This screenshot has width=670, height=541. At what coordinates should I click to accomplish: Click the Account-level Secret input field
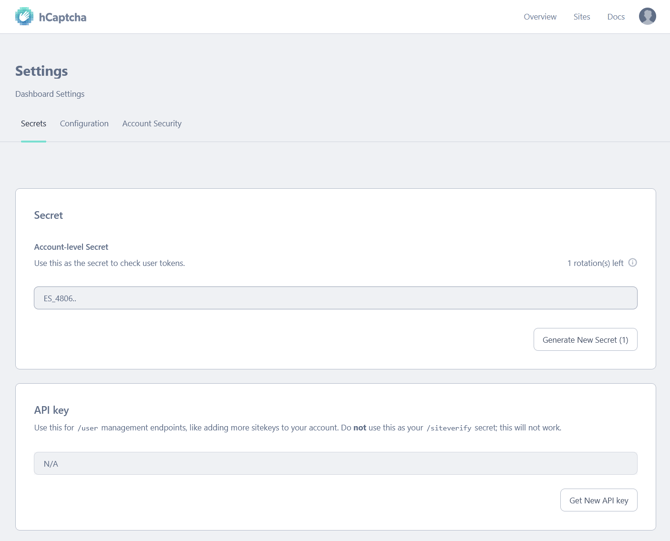335,298
